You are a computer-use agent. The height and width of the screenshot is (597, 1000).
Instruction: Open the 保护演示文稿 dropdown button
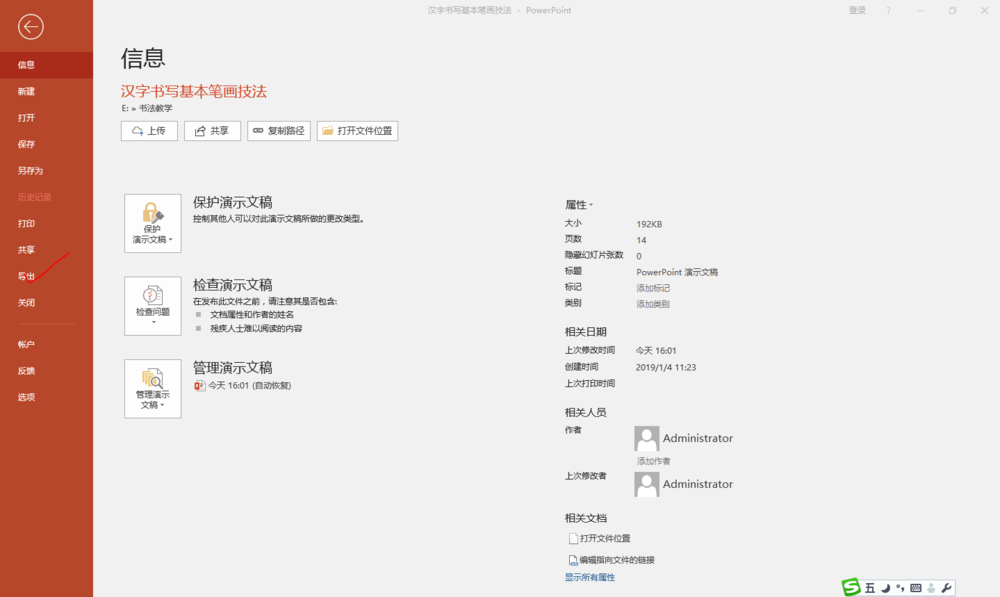pos(152,223)
